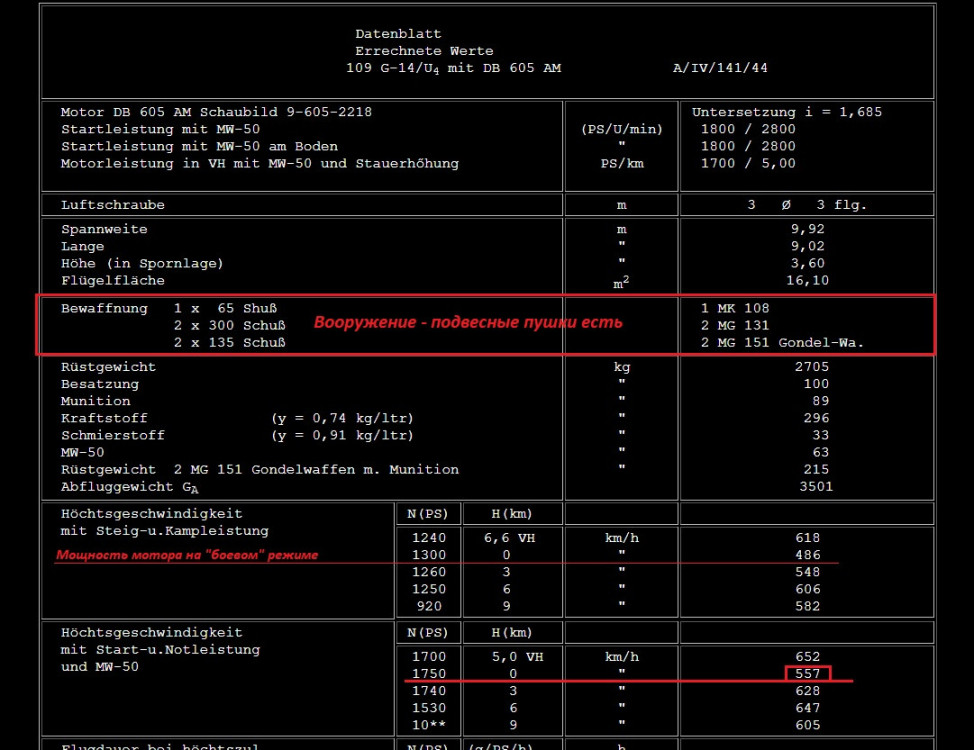The height and width of the screenshot is (750, 974).
Task: Click the 'Besatzung' label
Action: (99, 384)
